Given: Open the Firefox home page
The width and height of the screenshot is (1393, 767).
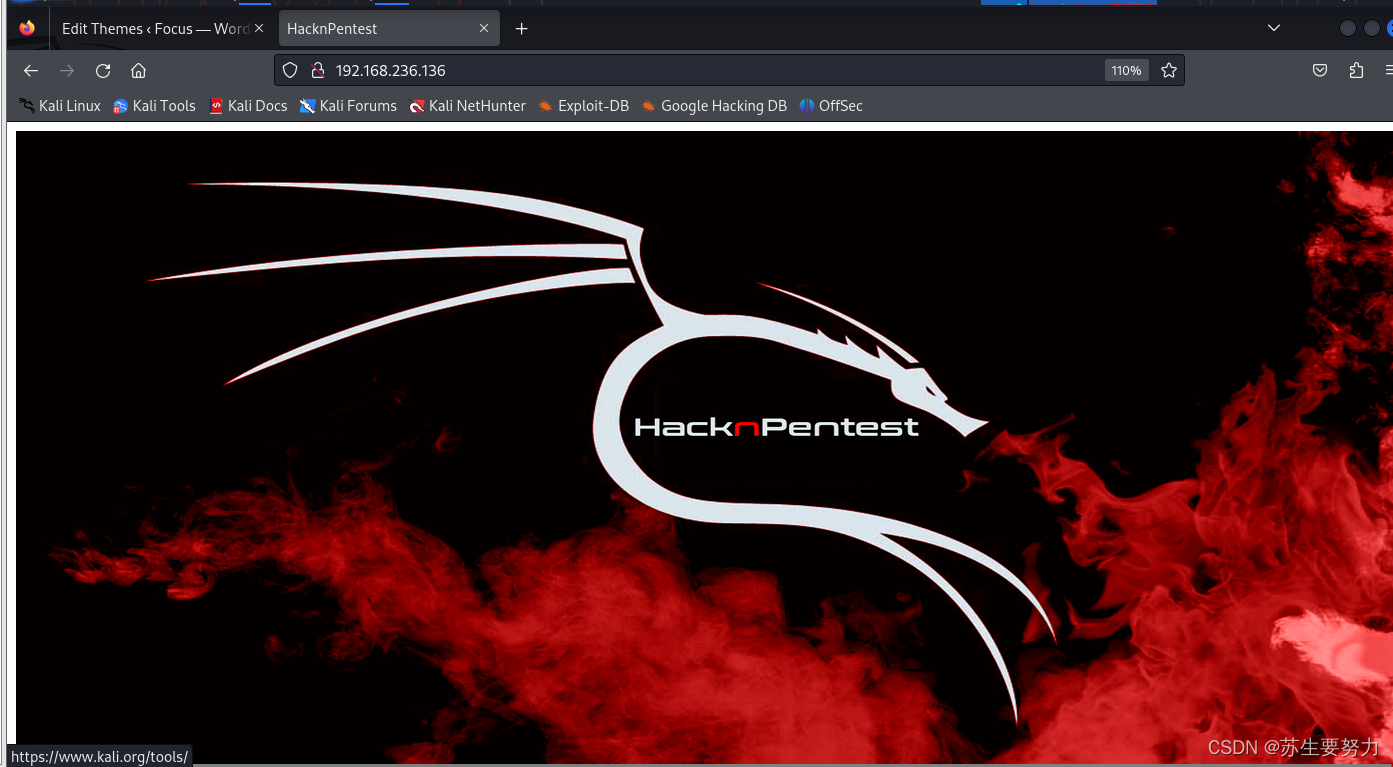Looking at the screenshot, I should pyautogui.click(x=139, y=70).
